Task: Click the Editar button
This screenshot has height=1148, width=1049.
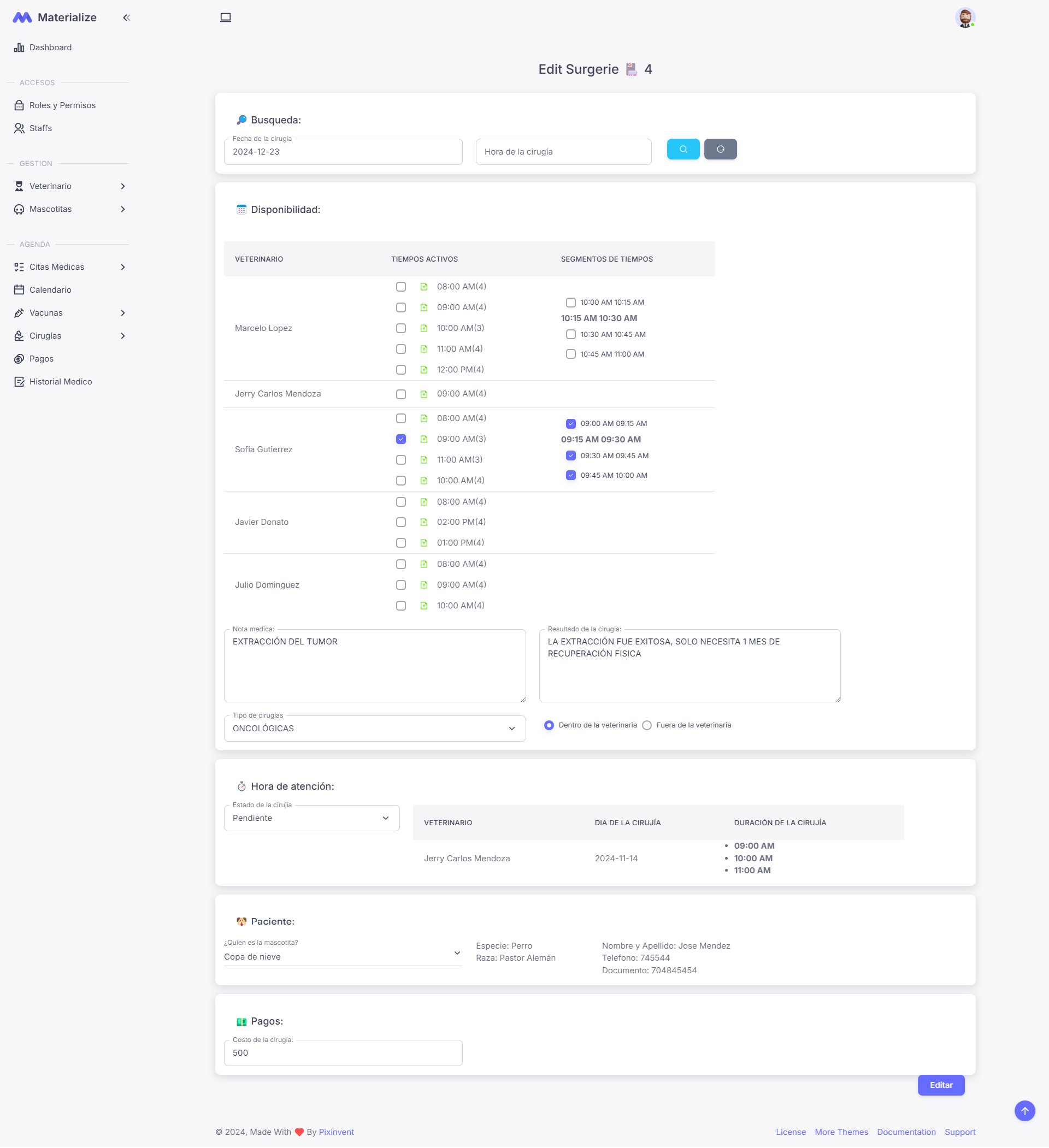Action: pyautogui.click(x=940, y=1085)
